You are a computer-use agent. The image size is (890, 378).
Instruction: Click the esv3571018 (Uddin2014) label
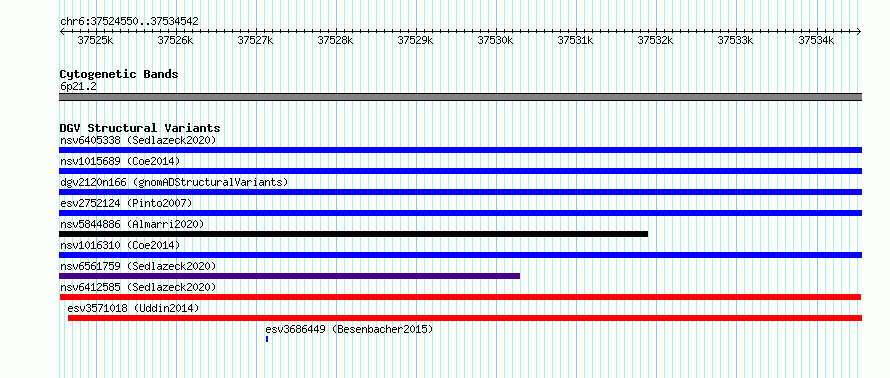coord(133,308)
